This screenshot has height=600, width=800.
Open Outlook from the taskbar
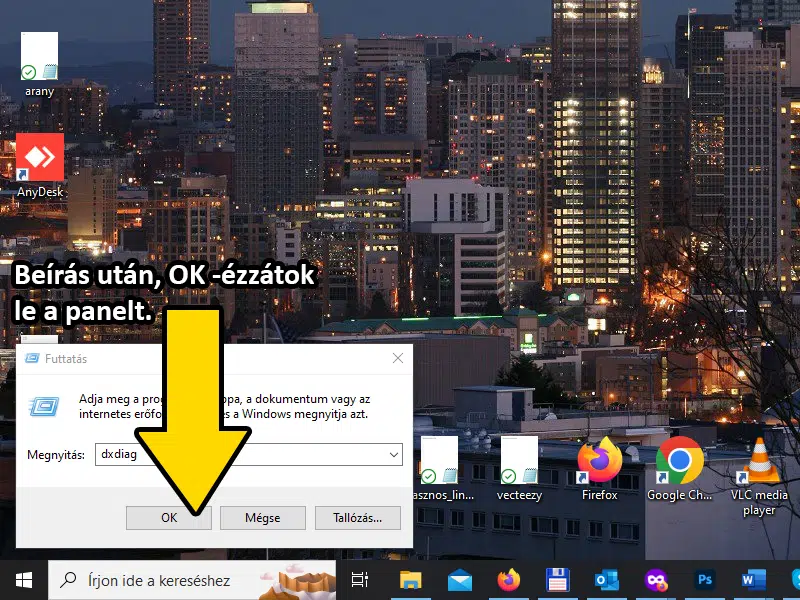(607, 580)
